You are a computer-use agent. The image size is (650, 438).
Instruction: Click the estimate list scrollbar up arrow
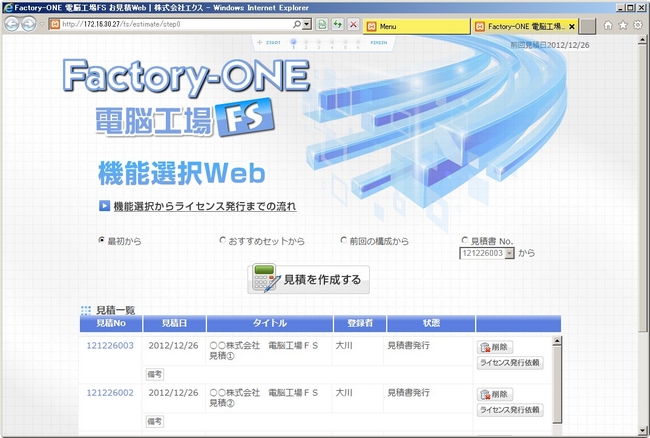557,341
